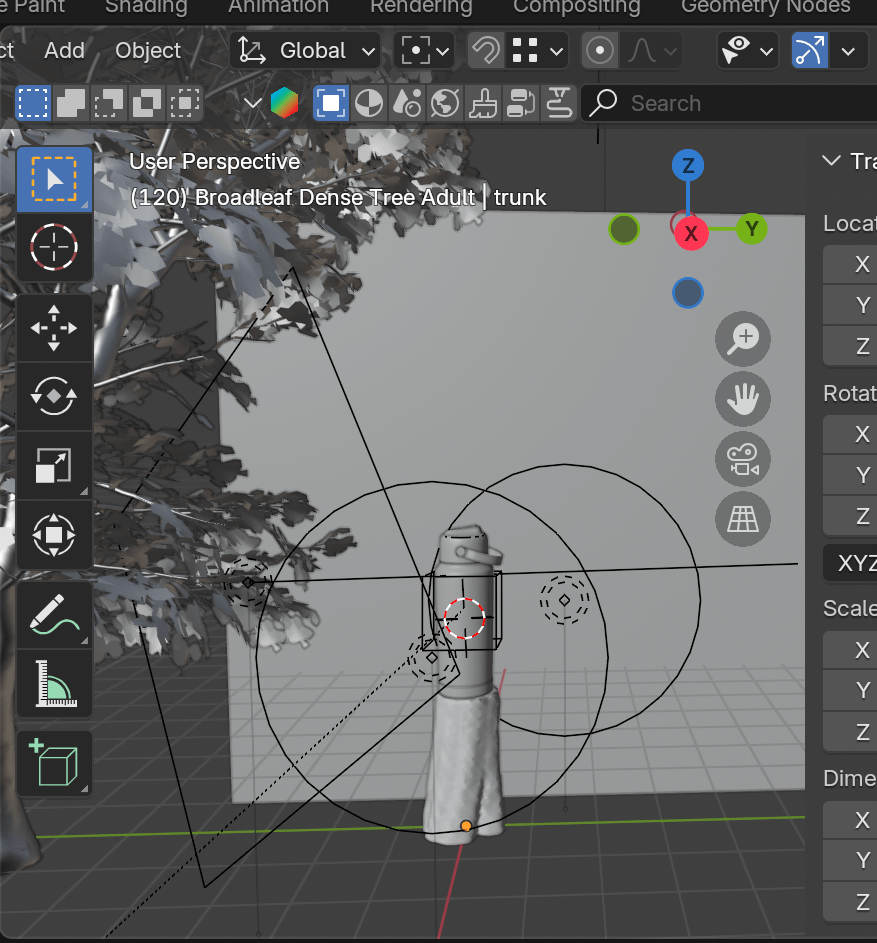
Task: Toggle snapping magnet icon
Action: [487, 50]
